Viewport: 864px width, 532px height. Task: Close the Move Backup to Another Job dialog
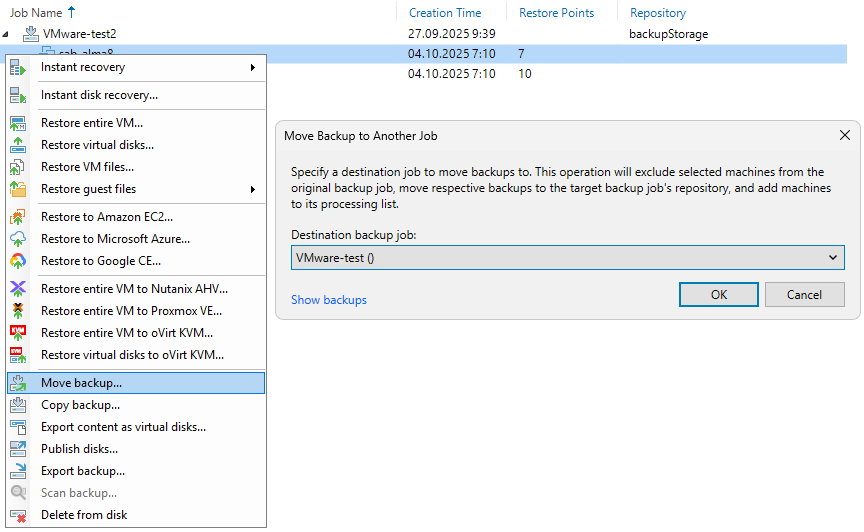pyautogui.click(x=845, y=135)
